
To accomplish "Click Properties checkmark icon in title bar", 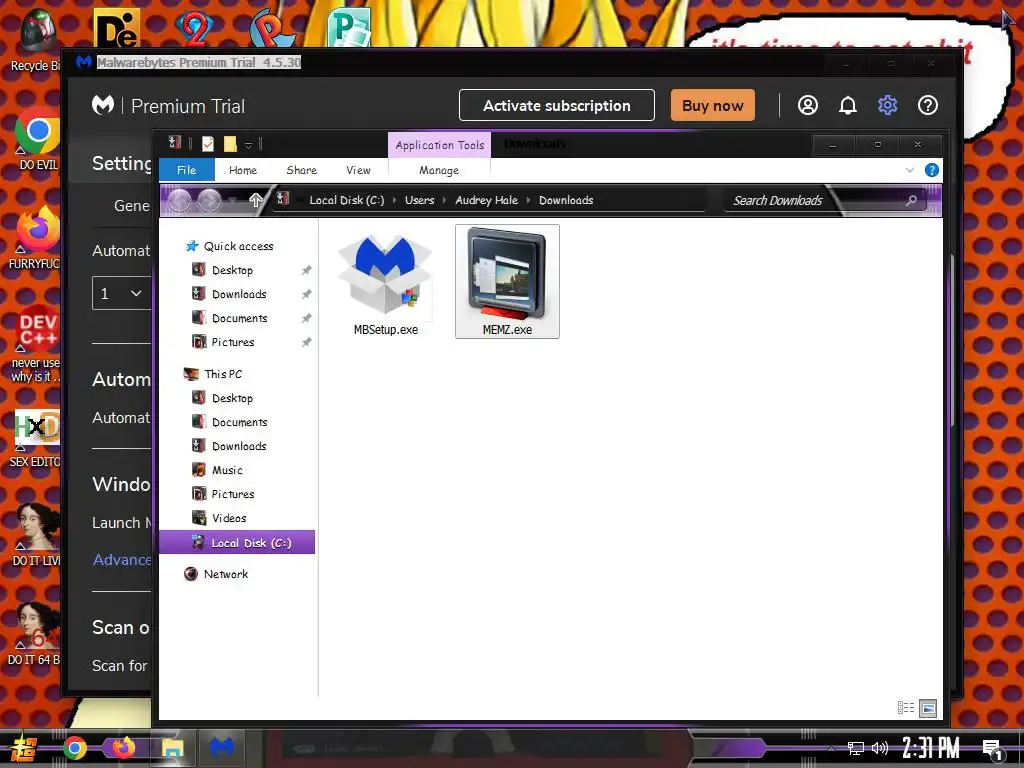I will [x=208, y=144].
